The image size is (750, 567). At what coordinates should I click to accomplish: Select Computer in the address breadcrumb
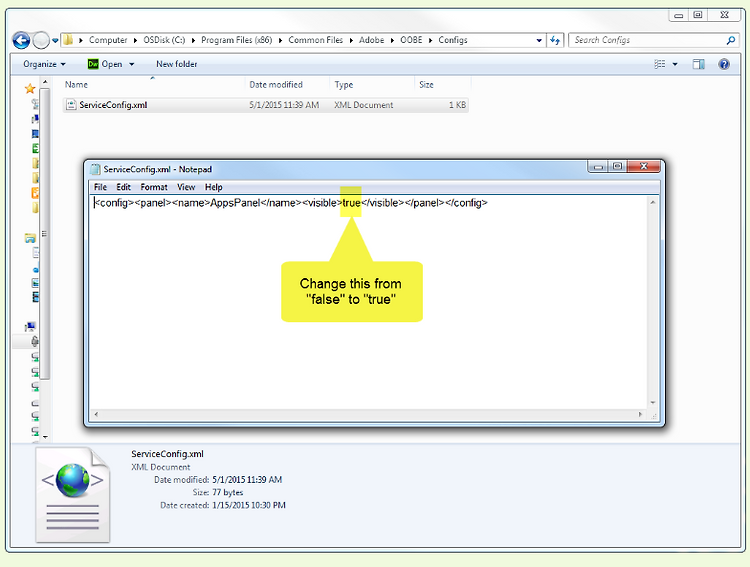point(108,40)
